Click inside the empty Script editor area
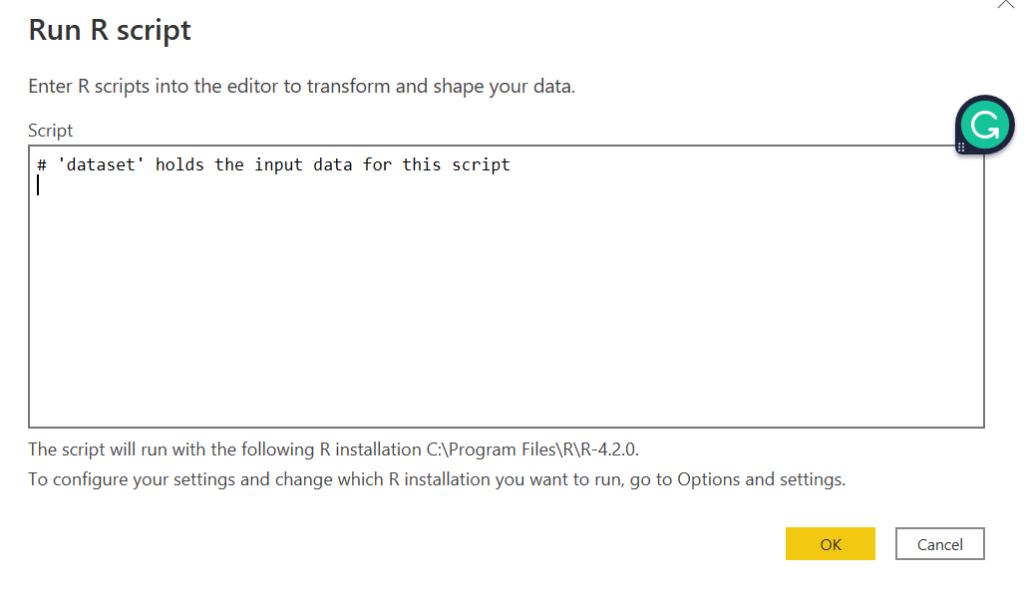Viewport: 1024px width, 599px height. point(506,307)
